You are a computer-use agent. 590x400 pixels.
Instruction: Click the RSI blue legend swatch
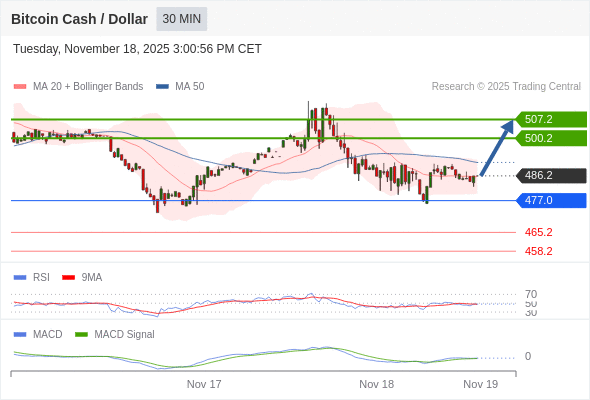pyautogui.click(x=20, y=278)
